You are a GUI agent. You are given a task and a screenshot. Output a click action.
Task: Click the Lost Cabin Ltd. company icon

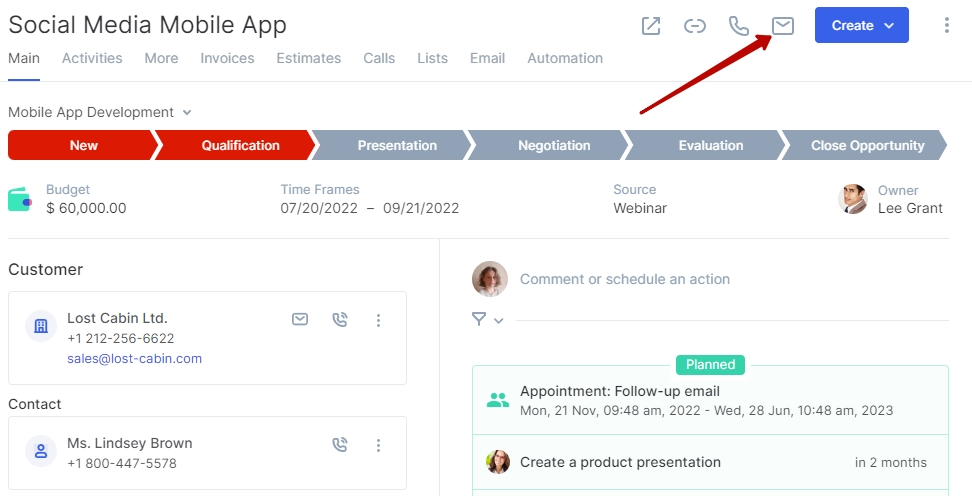(41, 326)
